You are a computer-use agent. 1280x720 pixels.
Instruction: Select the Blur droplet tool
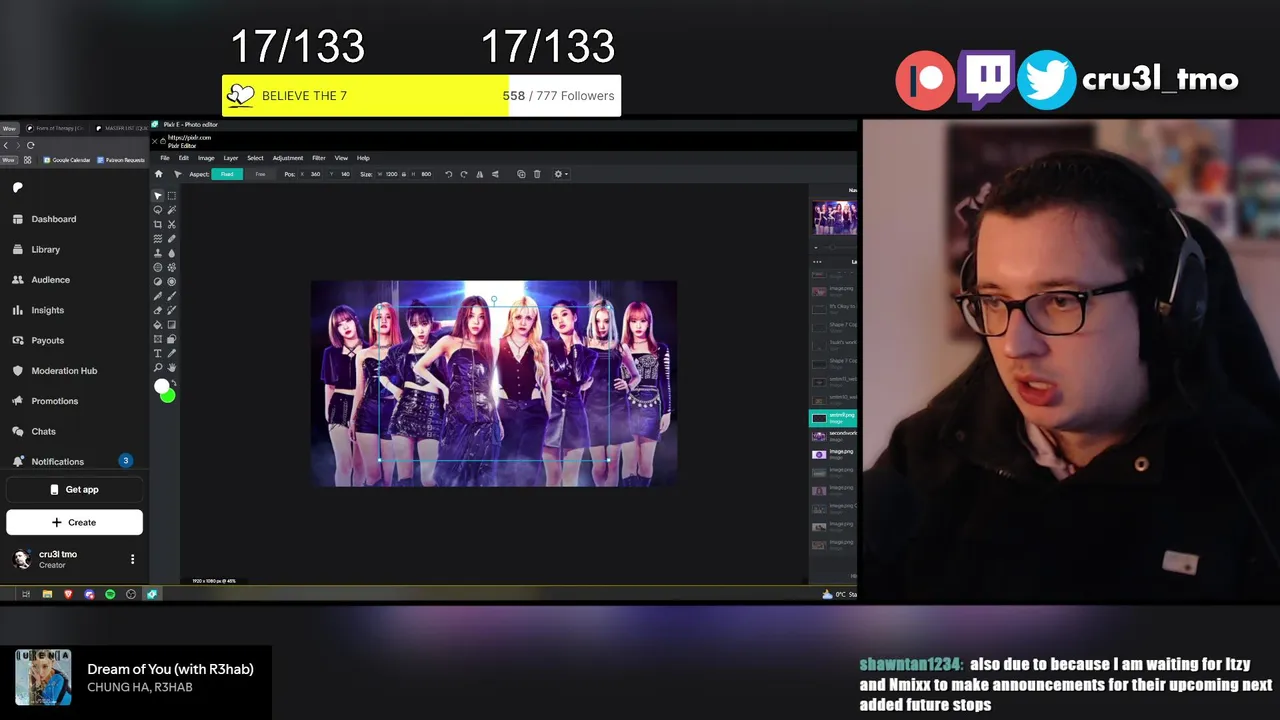pyautogui.click(x=172, y=253)
